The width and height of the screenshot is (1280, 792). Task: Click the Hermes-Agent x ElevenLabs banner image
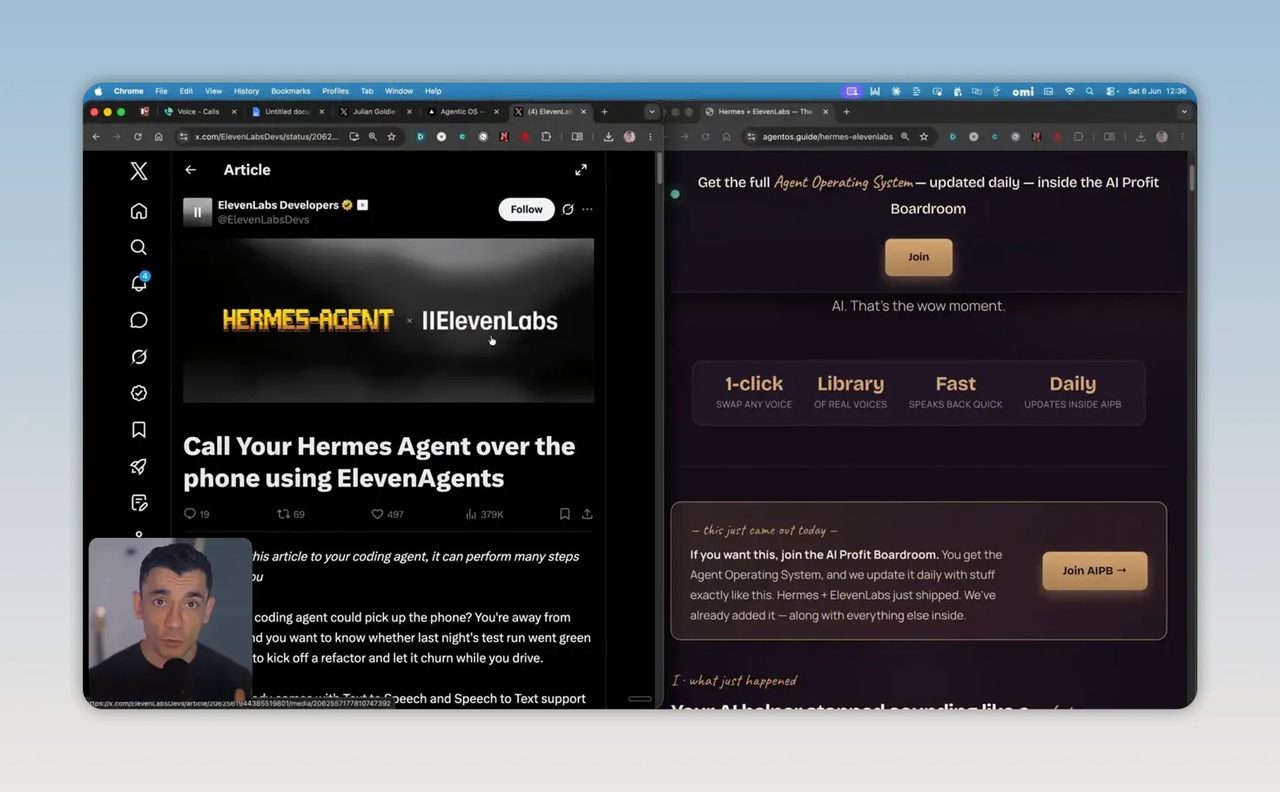click(x=388, y=320)
